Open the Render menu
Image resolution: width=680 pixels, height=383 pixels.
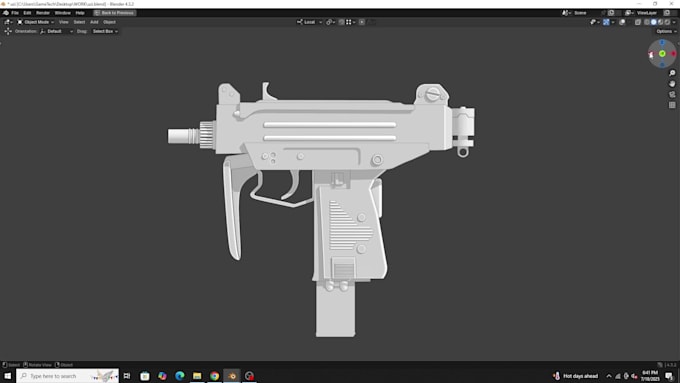43,13
